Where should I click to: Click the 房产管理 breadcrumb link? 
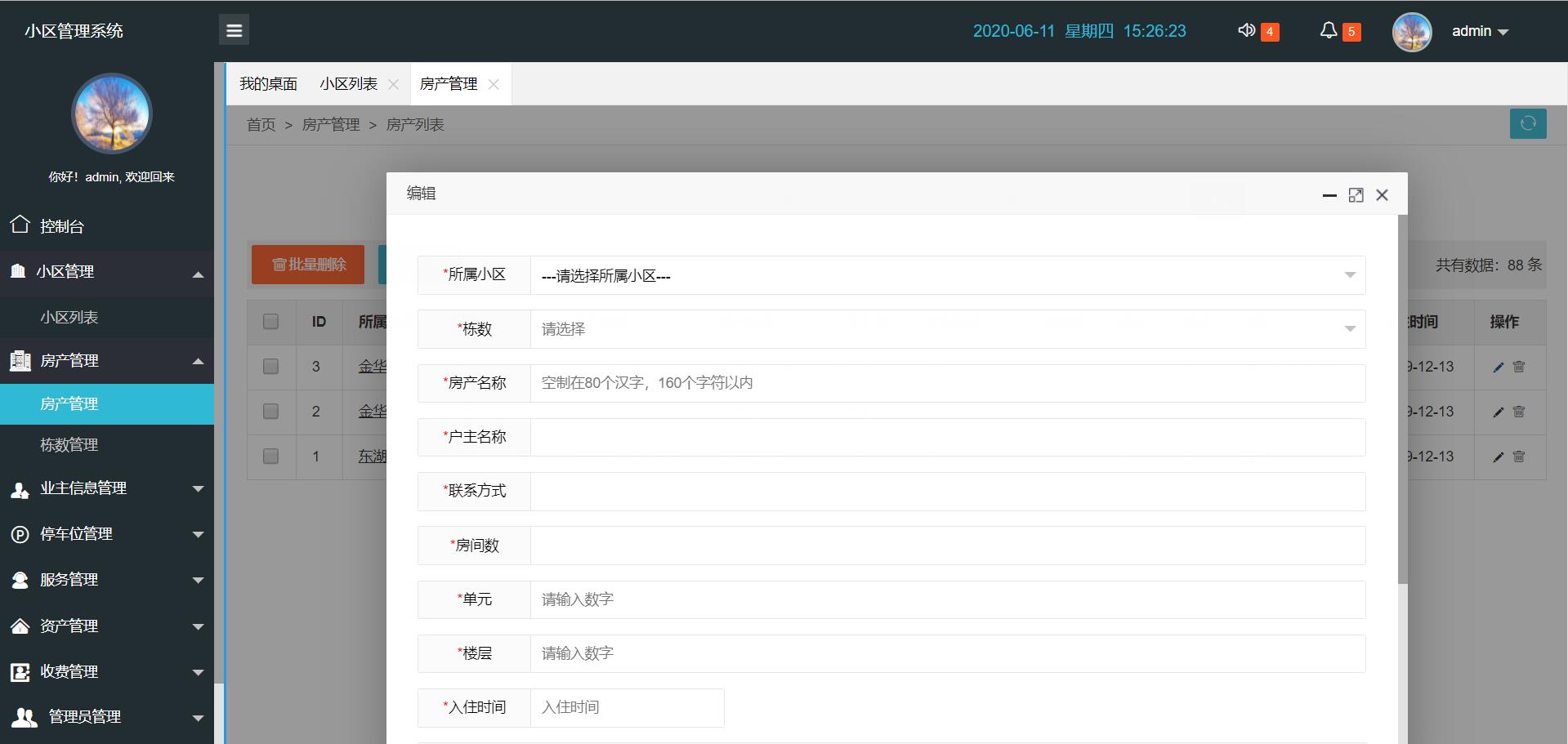331,125
